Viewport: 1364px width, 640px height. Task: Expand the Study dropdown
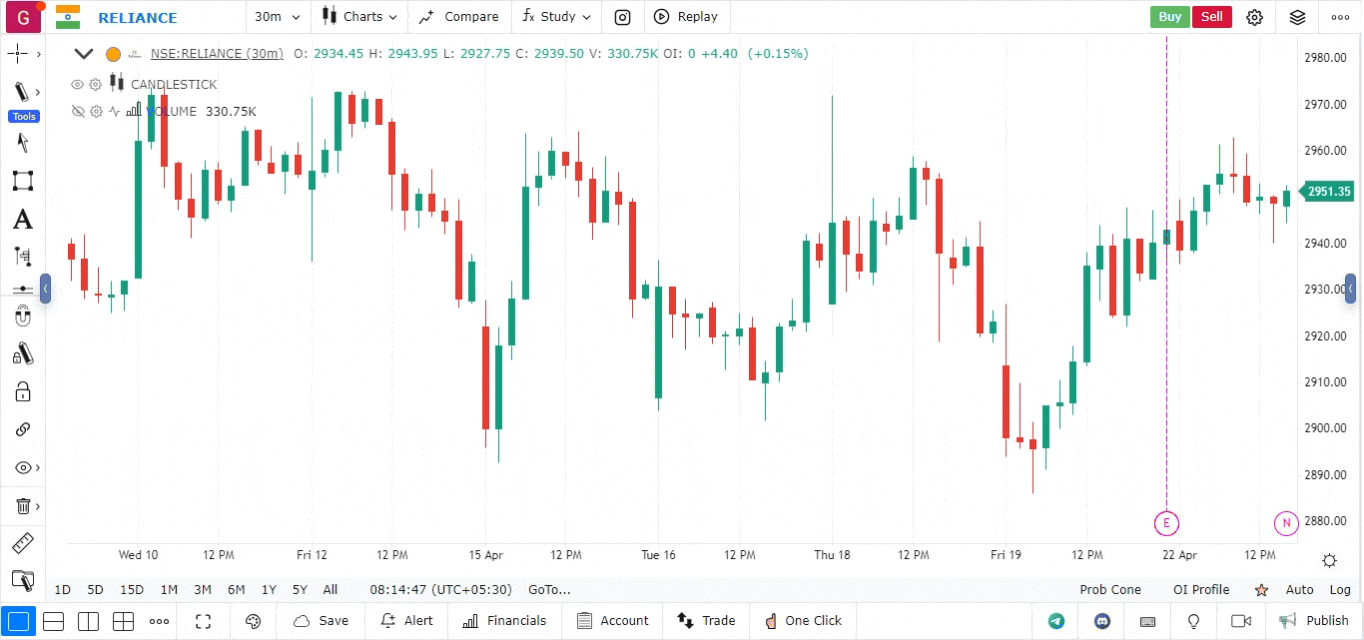coord(556,17)
